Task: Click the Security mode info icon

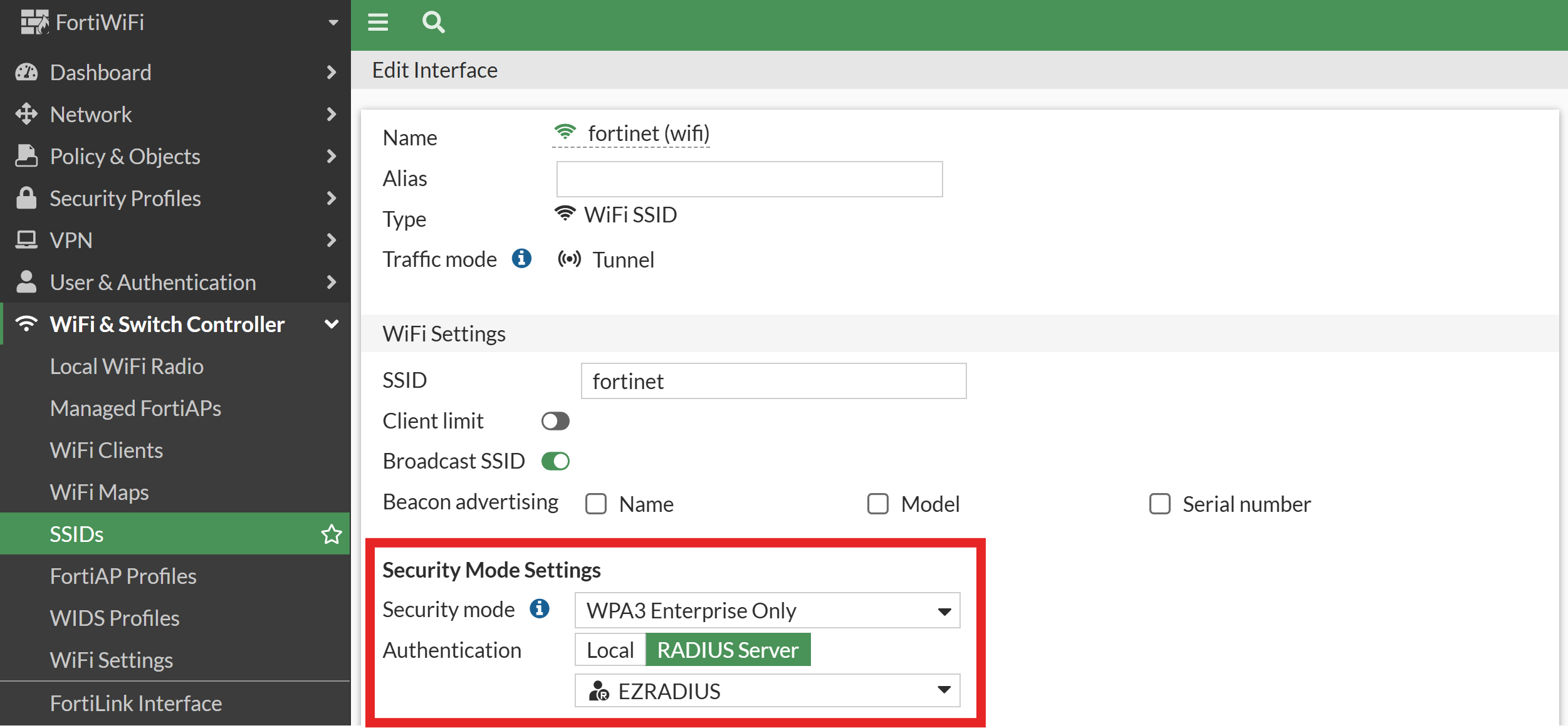Action: (x=539, y=608)
